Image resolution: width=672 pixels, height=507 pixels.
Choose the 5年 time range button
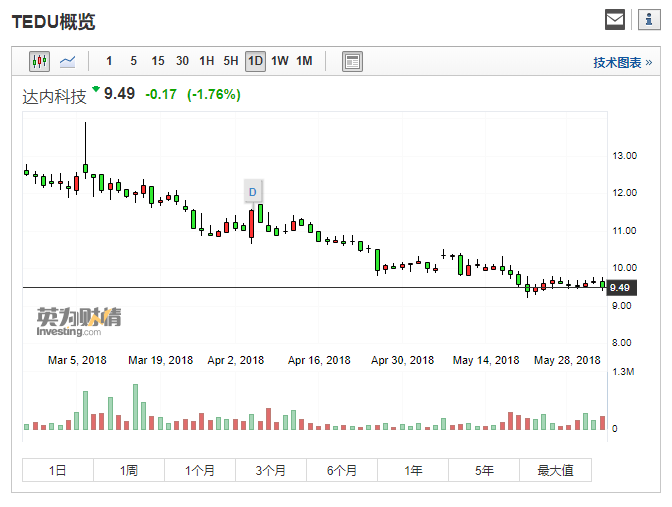click(x=484, y=470)
